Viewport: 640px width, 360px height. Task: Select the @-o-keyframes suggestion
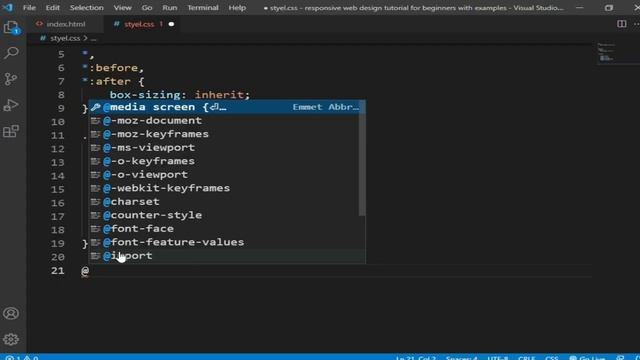[x=224, y=161]
